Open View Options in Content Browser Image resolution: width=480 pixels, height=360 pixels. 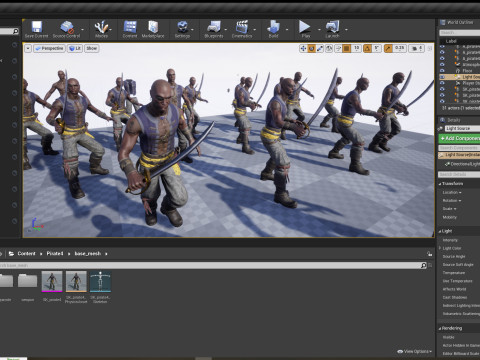pos(414,351)
